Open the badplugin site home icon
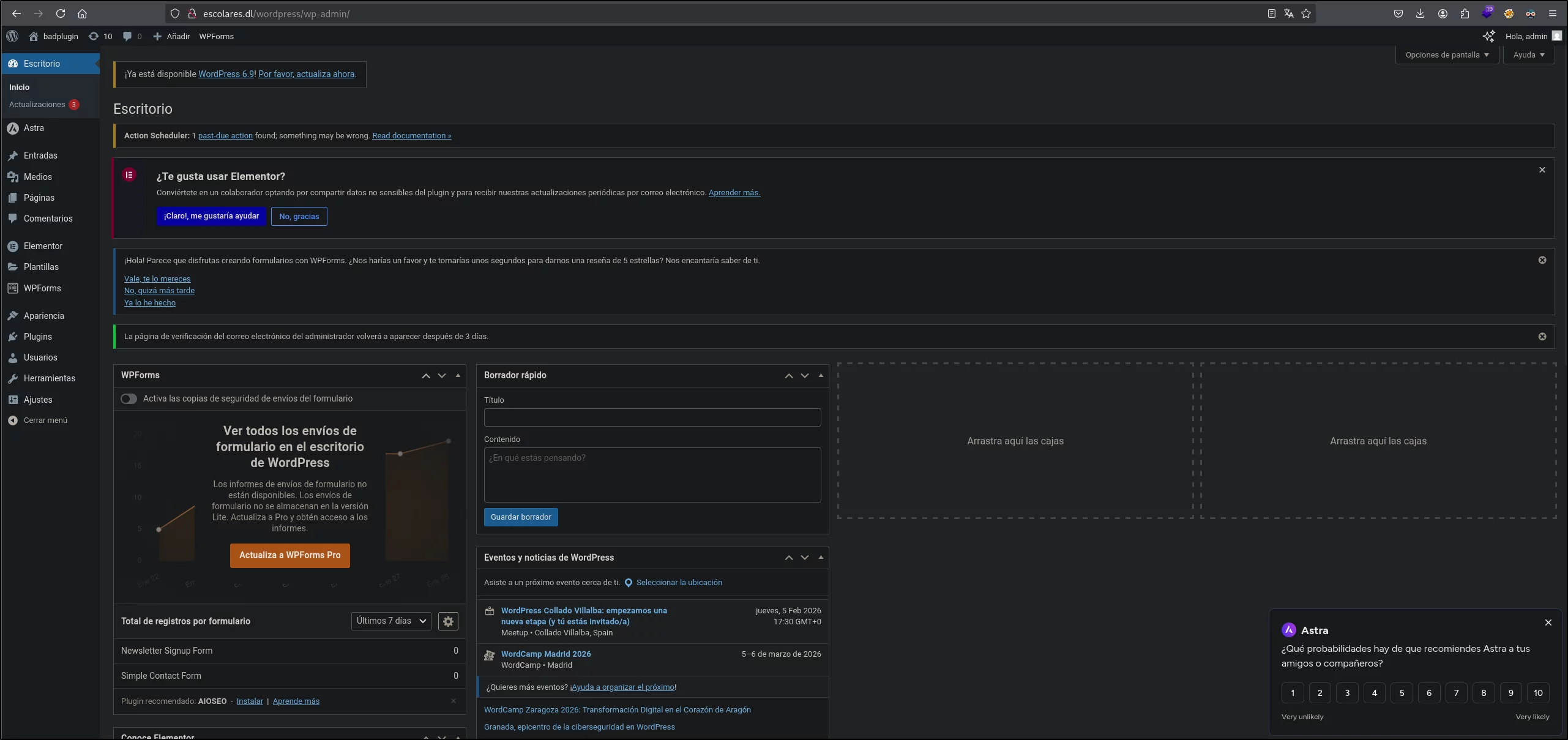The height and width of the screenshot is (740, 1568). [34, 36]
